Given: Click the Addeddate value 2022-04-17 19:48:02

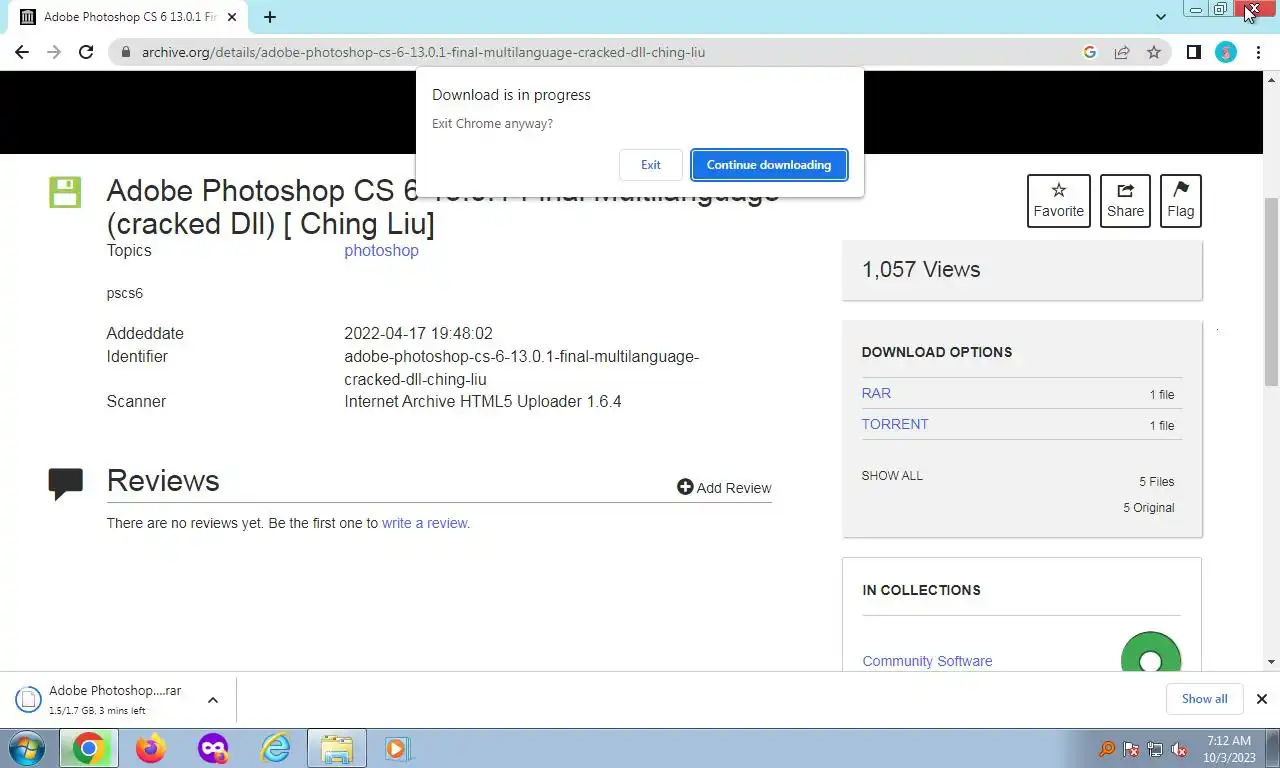Looking at the screenshot, I should pos(418,333).
